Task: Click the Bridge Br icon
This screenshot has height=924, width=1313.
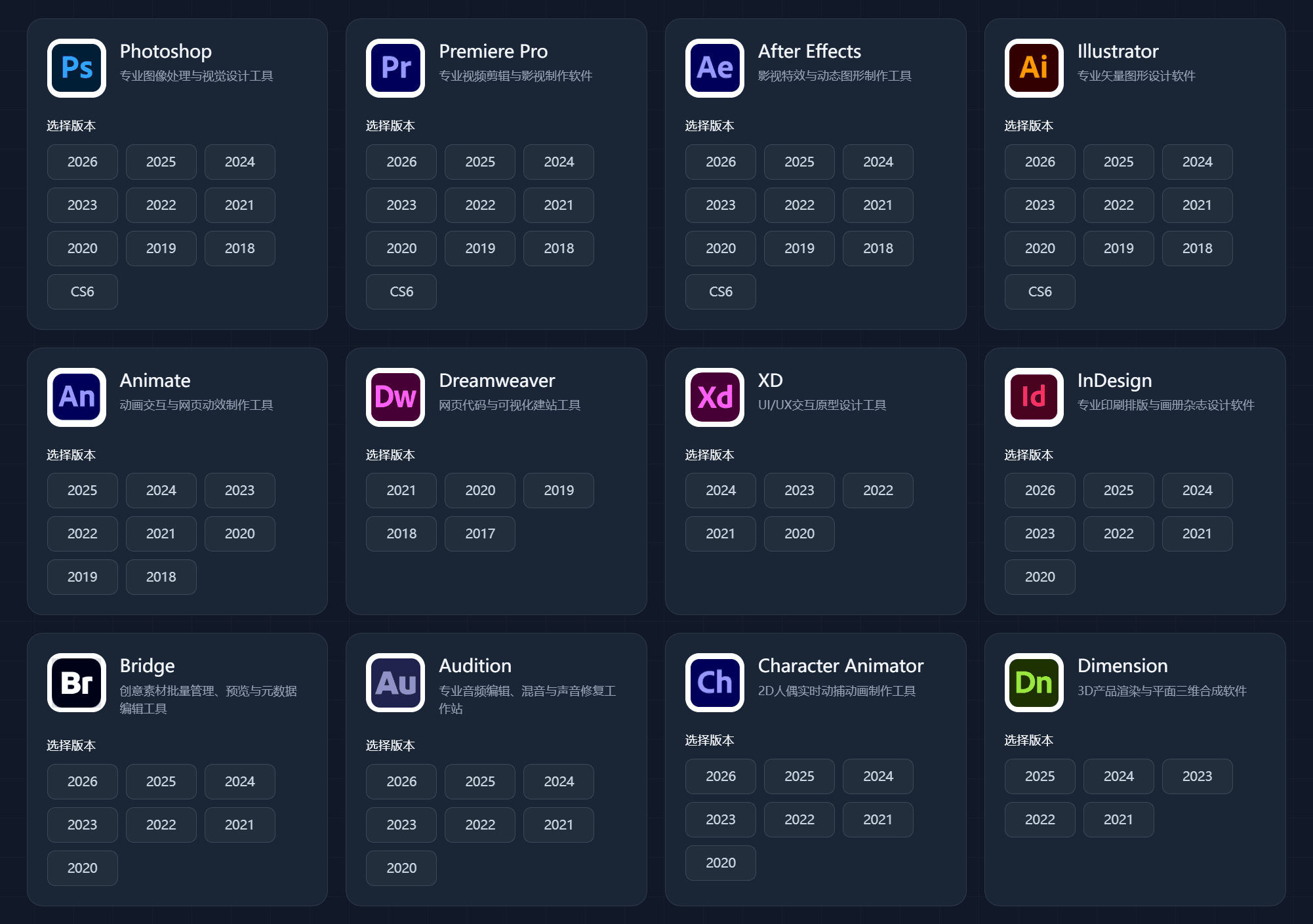Action: (77, 683)
